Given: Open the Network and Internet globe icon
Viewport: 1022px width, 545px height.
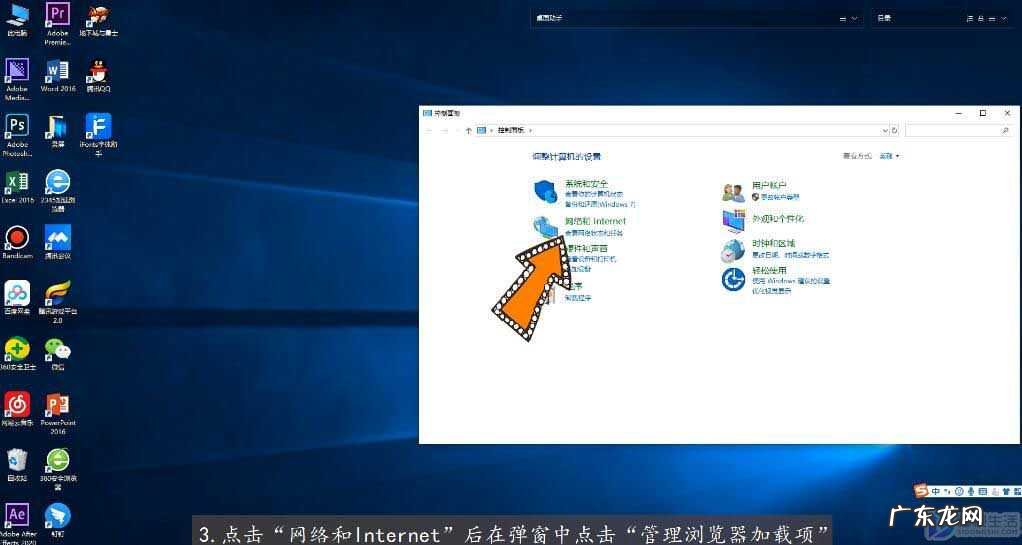Looking at the screenshot, I should point(546,226).
